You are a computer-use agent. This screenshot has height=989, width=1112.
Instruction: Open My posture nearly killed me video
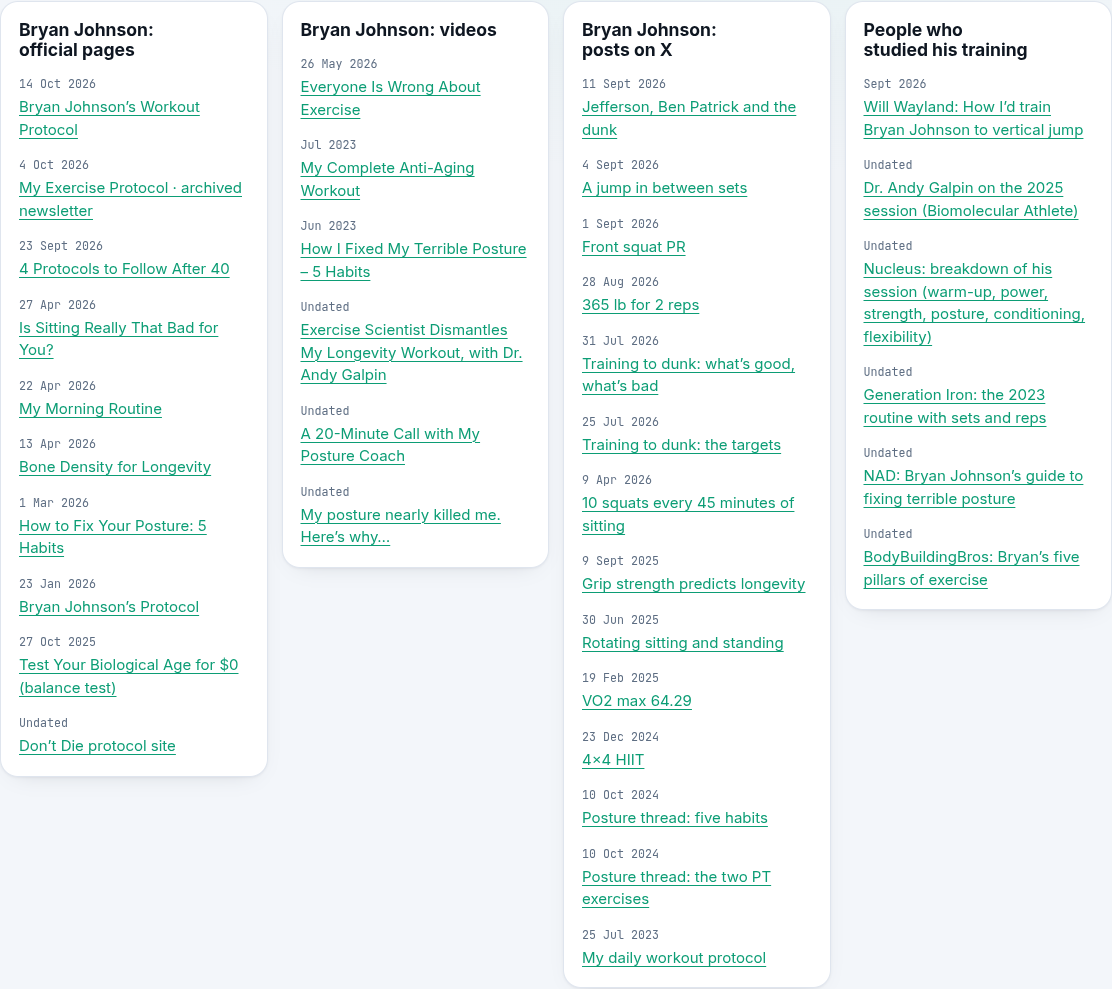click(401, 526)
